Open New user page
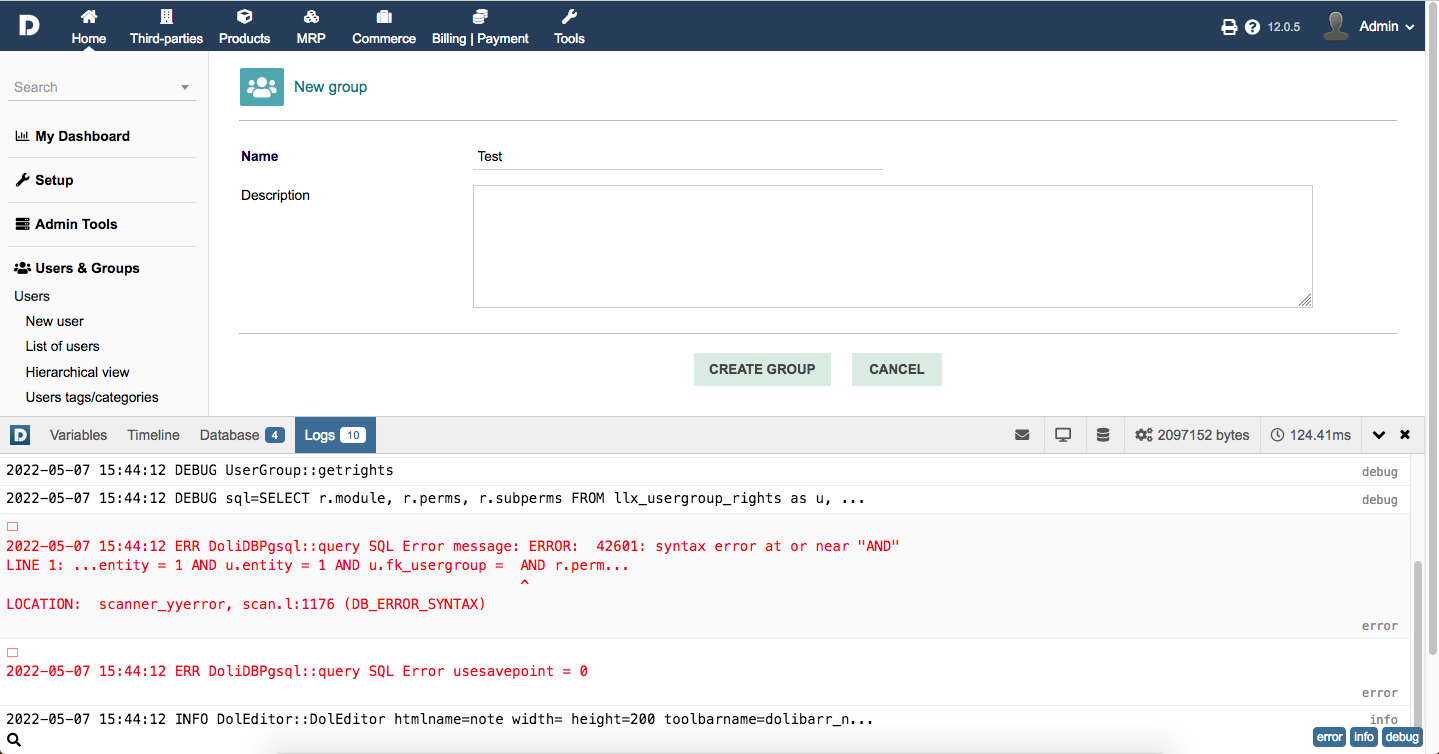The width and height of the screenshot is (1439, 754). (x=55, y=321)
